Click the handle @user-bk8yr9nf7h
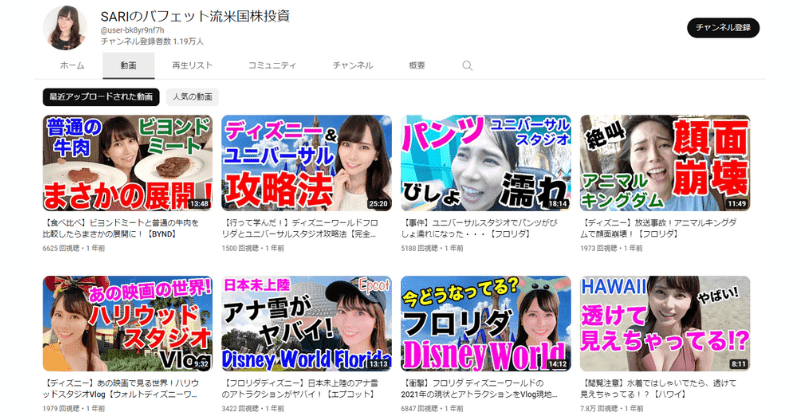 point(132,31)
